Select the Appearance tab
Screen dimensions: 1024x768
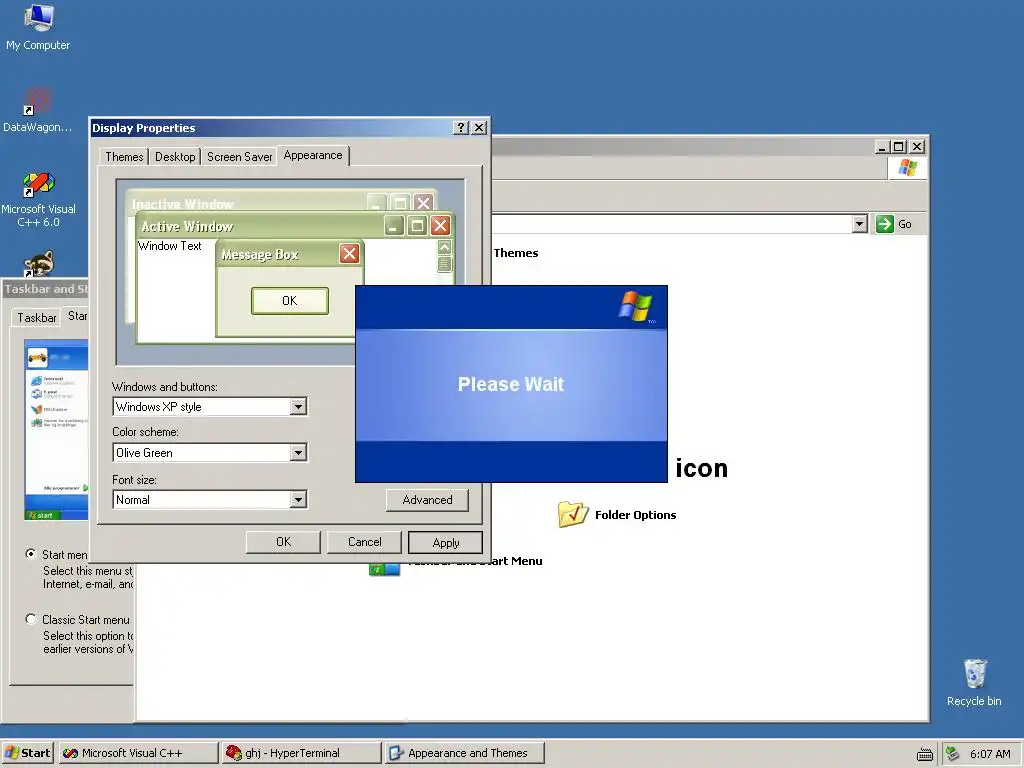point(313,155)
